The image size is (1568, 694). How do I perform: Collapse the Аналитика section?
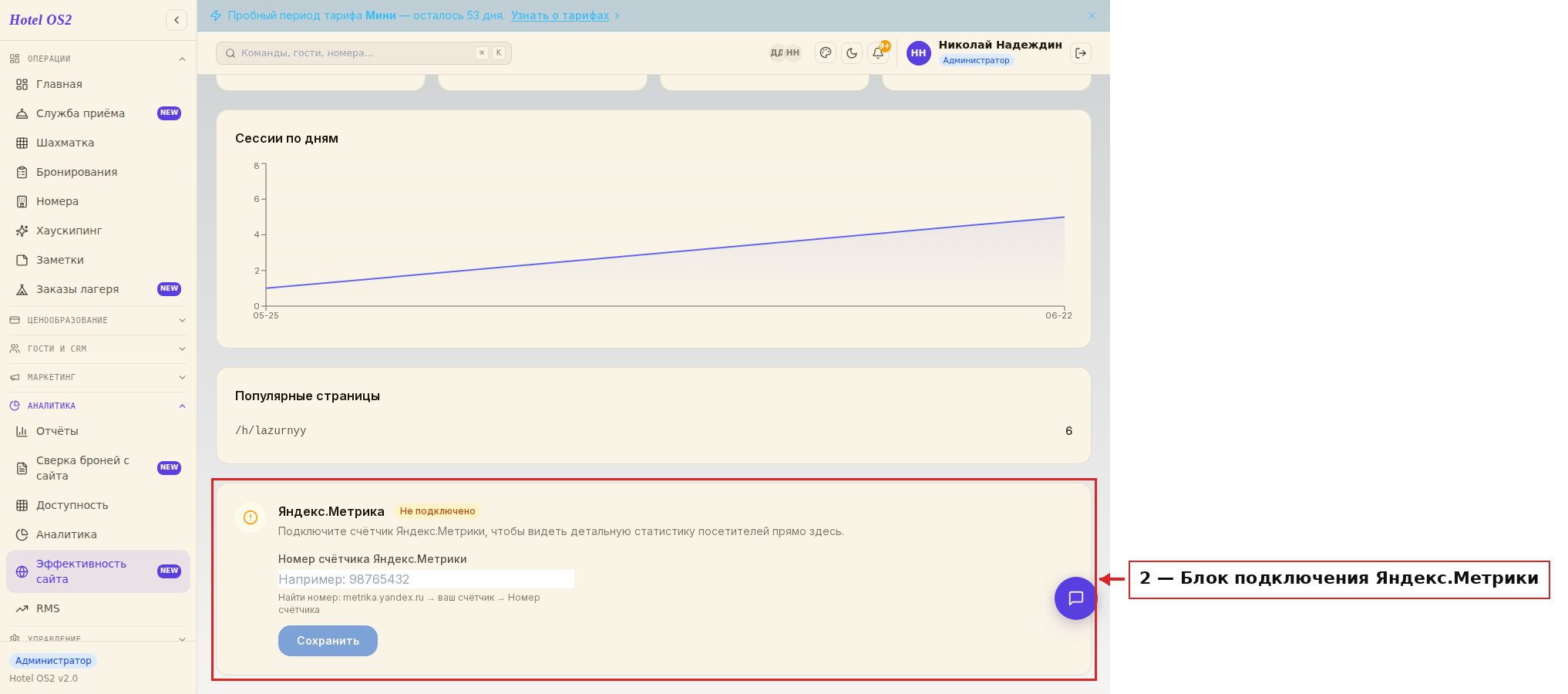(98, 406)
